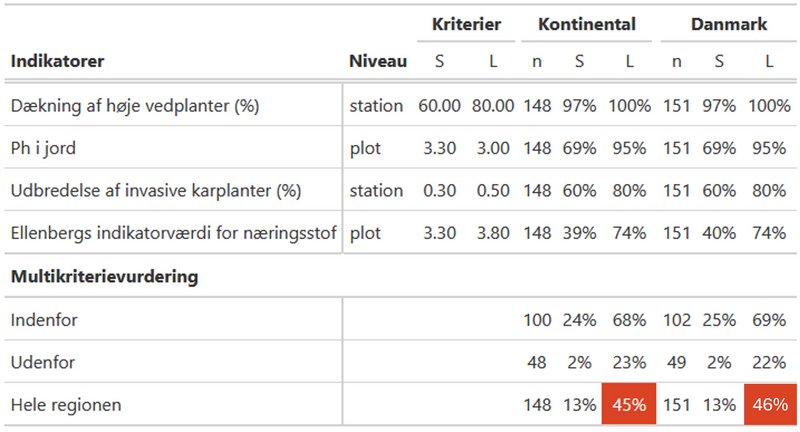This screenshot has height=432, width=800.
Task: Select the Dækning af høje vedplanter row
Action: click(400, 106)
